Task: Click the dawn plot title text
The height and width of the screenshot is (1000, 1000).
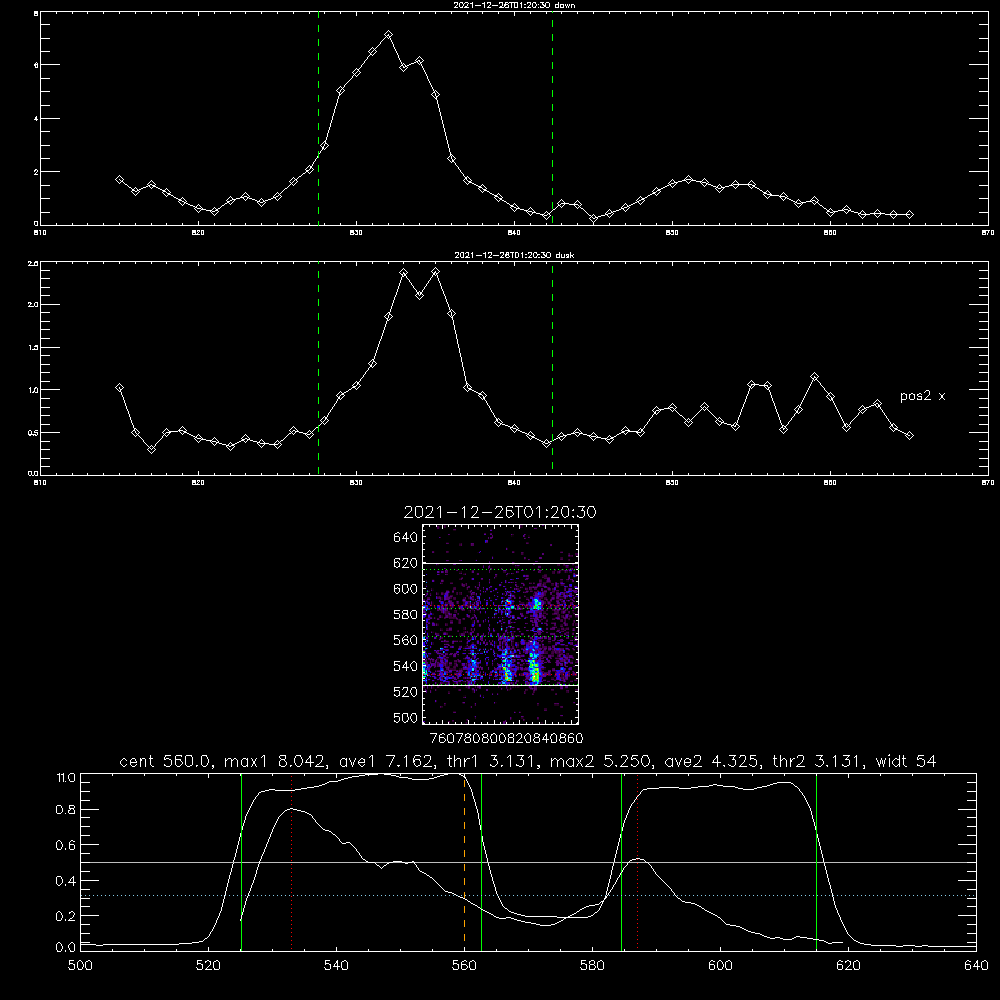Action: 514,5
